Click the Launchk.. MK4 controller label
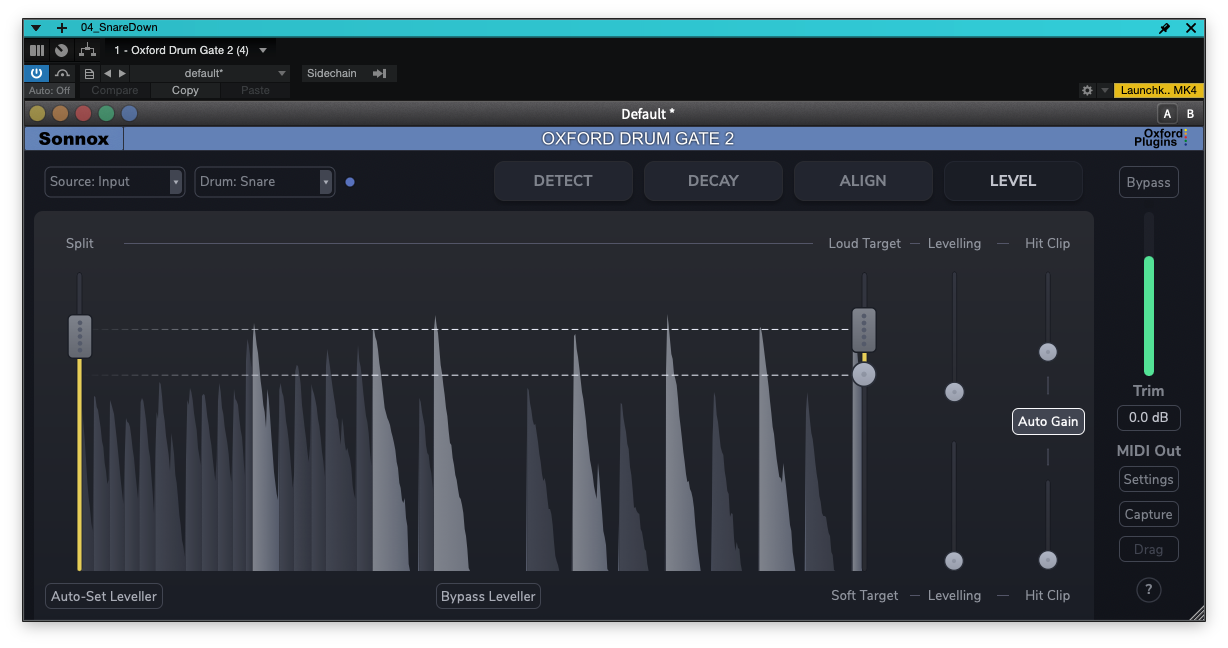The height and width of the screenshot is (648, 1228). [1158, 90]
